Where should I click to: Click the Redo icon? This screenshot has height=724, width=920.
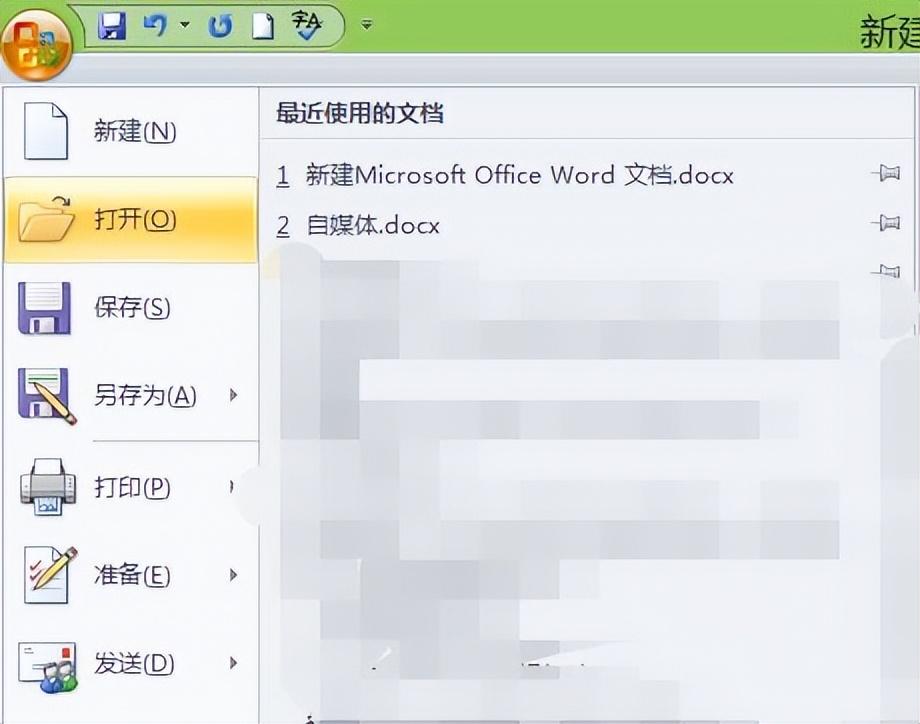point(218,24)
